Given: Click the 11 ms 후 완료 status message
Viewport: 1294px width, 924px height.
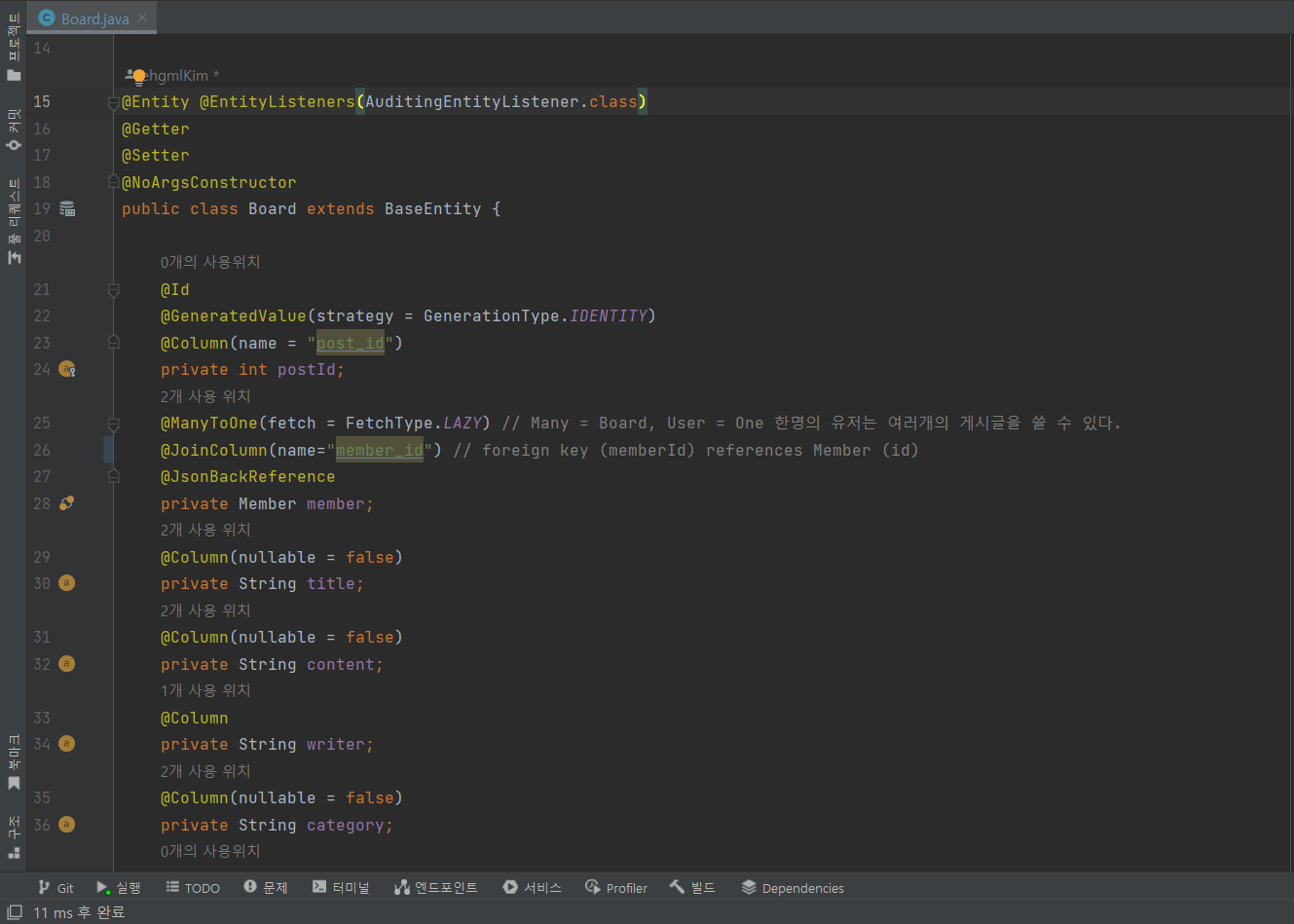Looking at the screenshot, I should point(79,912).
